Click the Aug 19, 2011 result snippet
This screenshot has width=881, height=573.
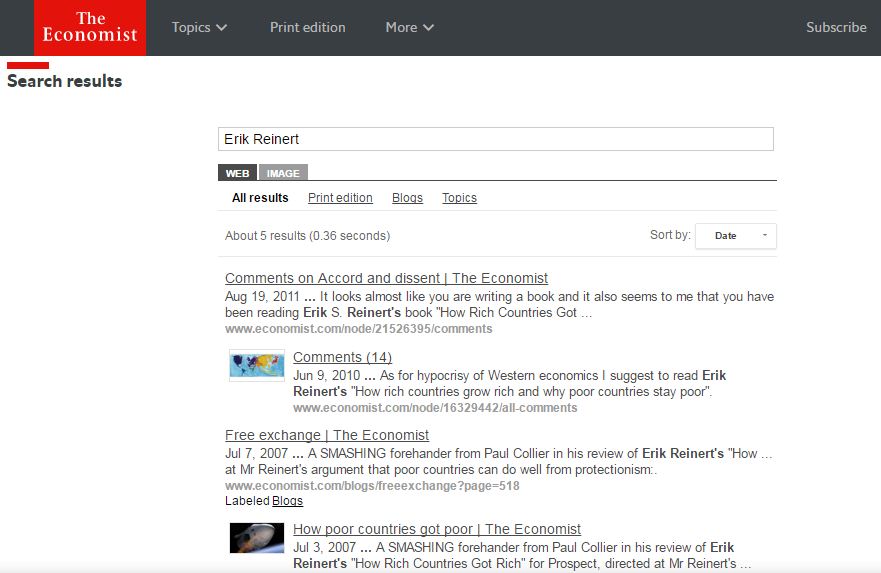pos(499,304)
